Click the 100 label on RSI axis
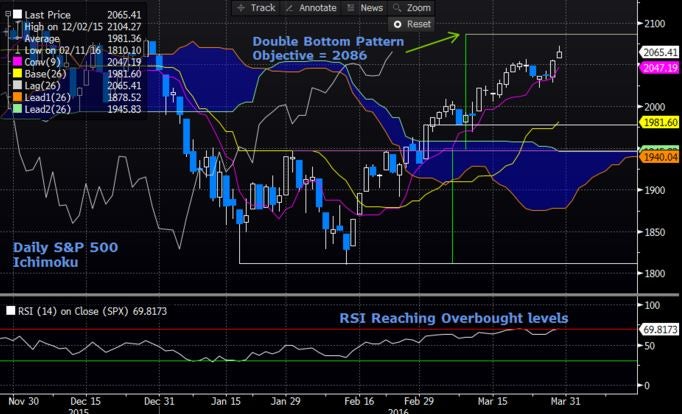 652,305
